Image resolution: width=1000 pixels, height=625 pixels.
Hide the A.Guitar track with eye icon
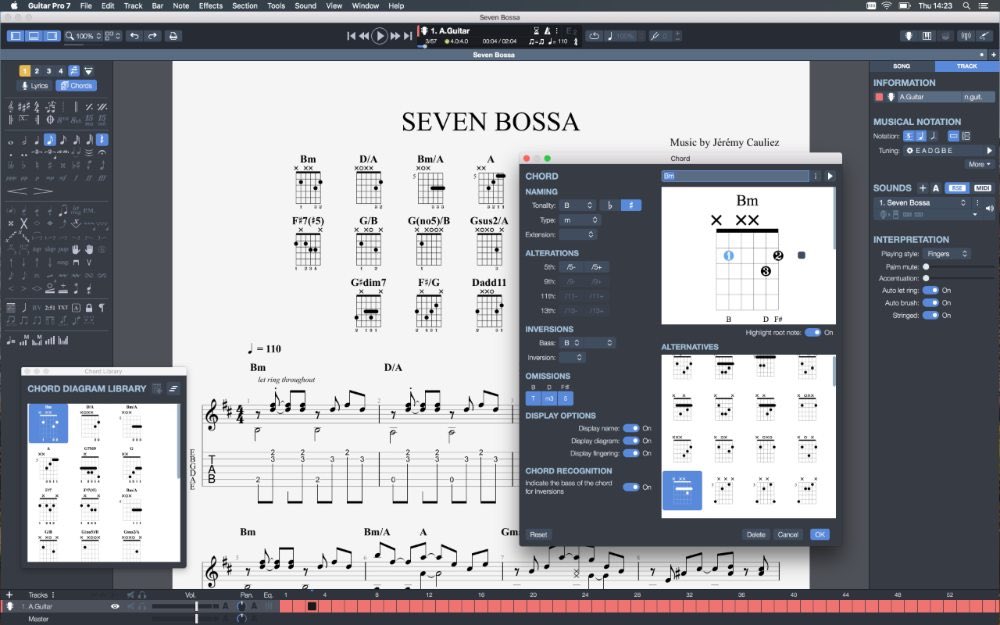click(x=115, y=606)
